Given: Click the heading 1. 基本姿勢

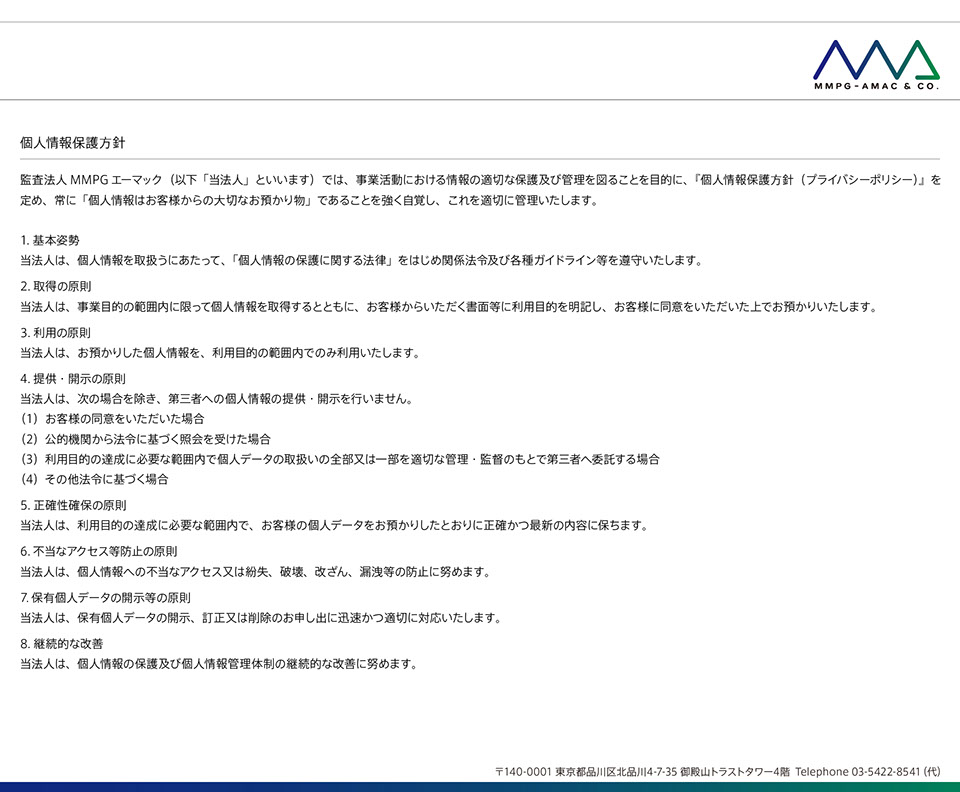Looking at the screenshot, I should [50, 241].
